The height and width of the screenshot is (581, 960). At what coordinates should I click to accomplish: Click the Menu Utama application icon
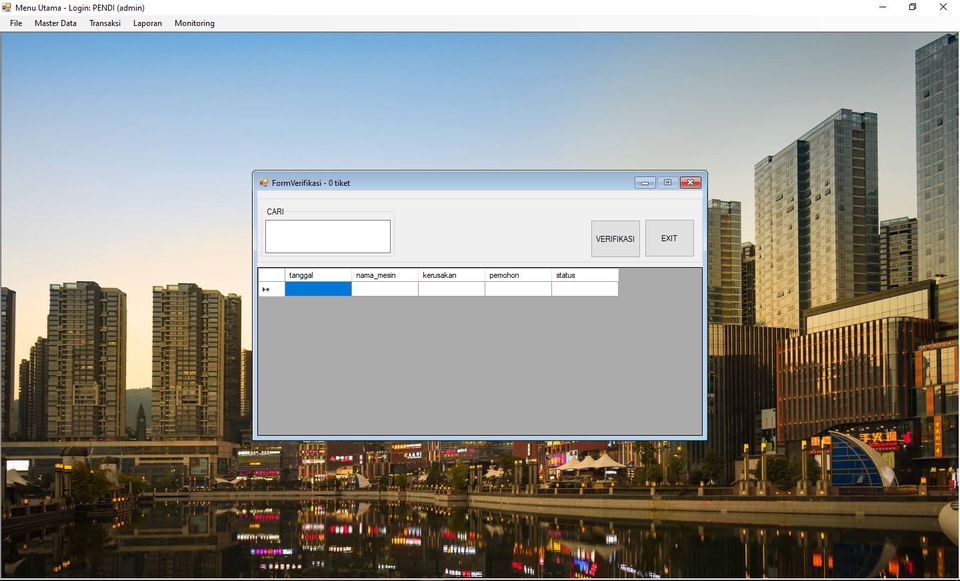coord(8,7)
